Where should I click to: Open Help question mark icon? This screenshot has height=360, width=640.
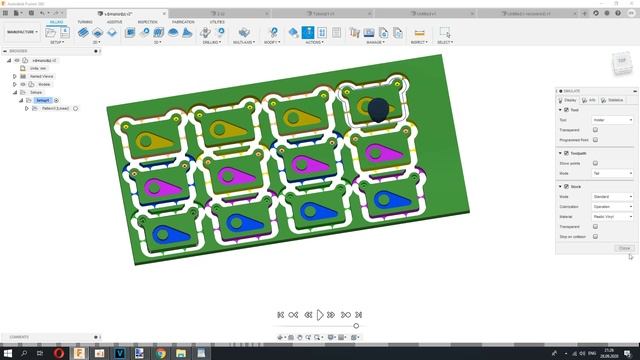pyautogui.click(x=618, y=13)
